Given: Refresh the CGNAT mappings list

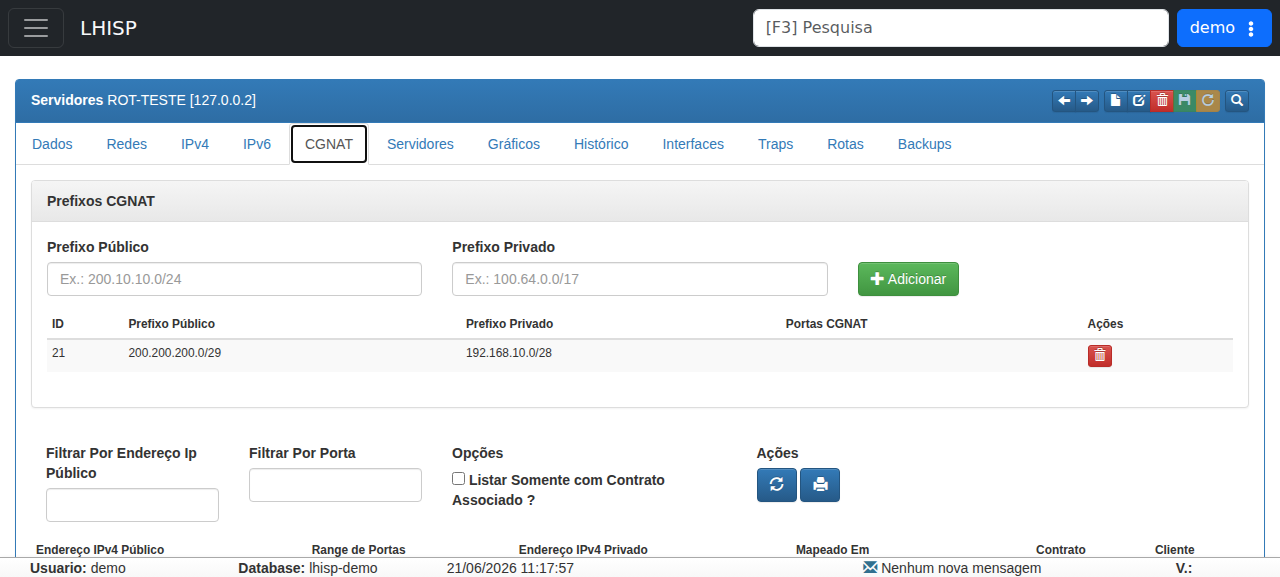Looking at the screenshot, I should coord(777,485).
